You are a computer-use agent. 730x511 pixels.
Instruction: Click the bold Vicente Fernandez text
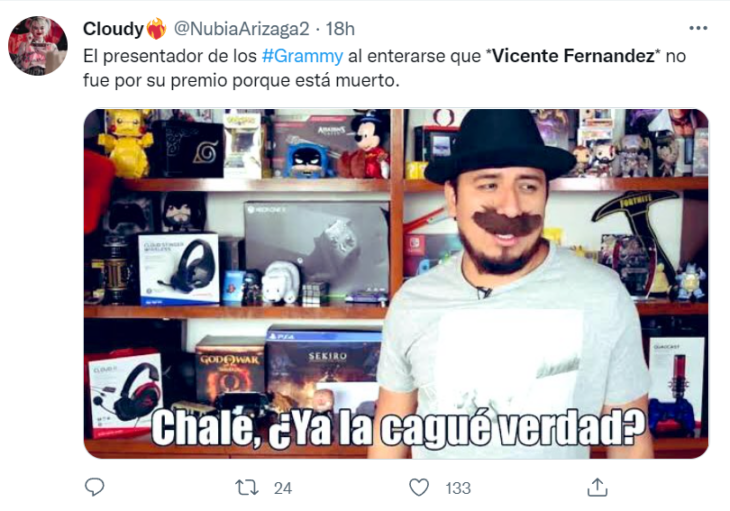[x=573, y=56]
